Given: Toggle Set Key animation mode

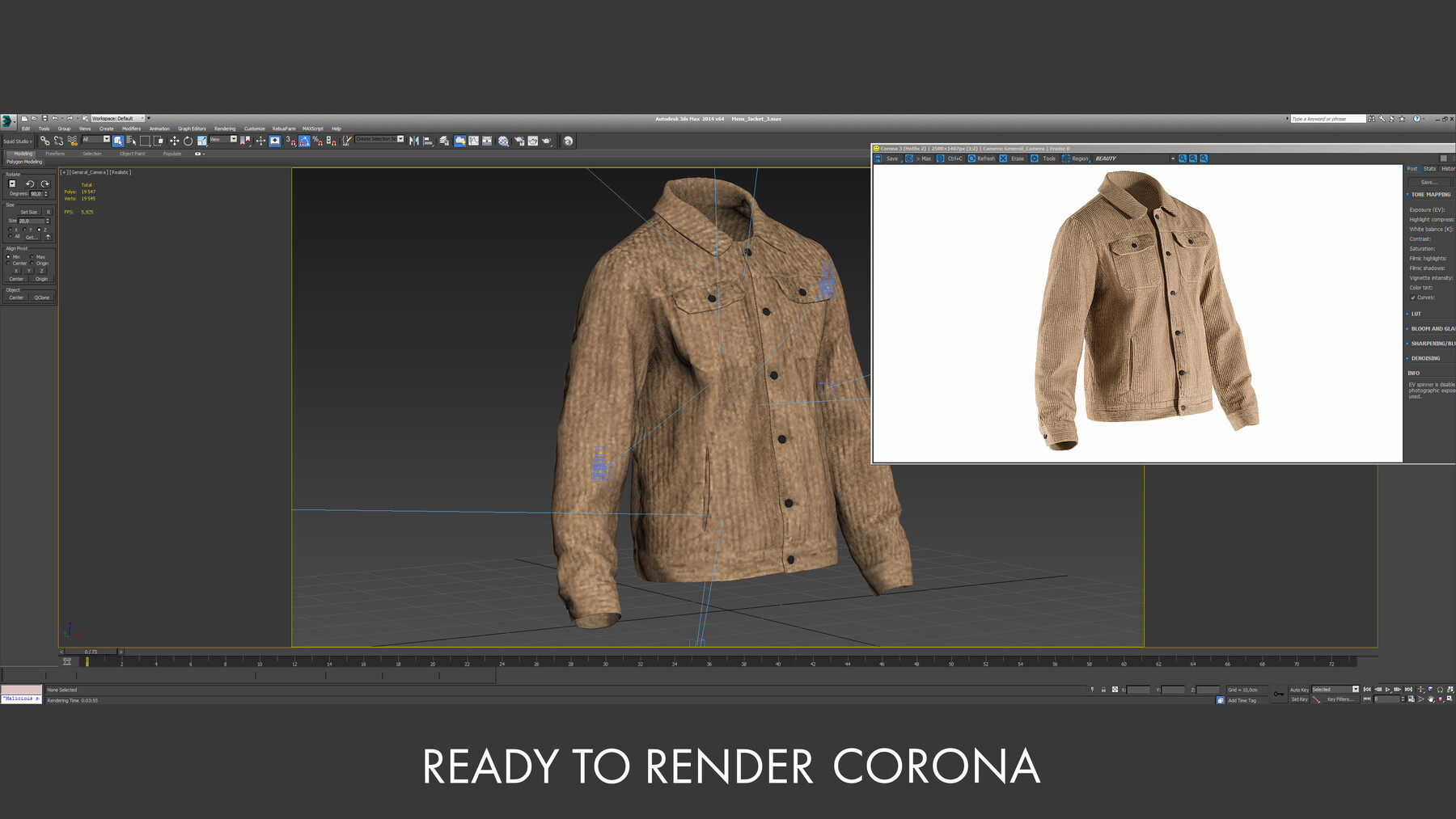Looking at the screenshot, I should coord(1299,699).
